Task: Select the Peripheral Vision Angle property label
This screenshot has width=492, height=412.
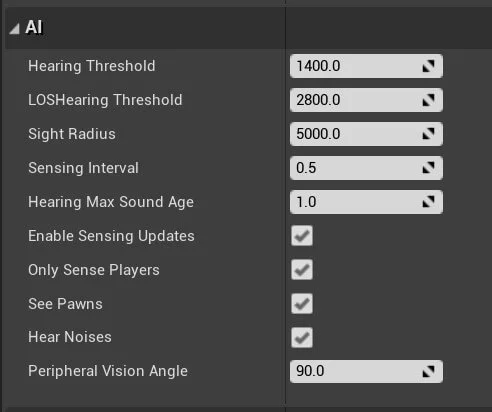Action: [x=108, y=371]
